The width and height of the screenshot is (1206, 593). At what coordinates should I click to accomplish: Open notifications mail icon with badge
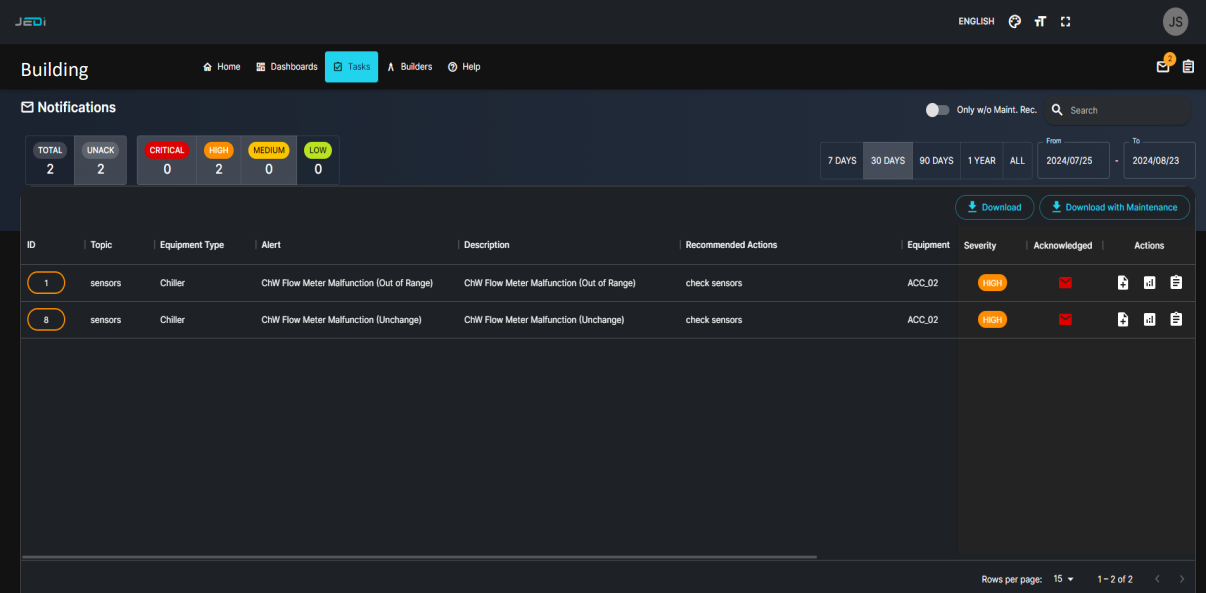1163,66
